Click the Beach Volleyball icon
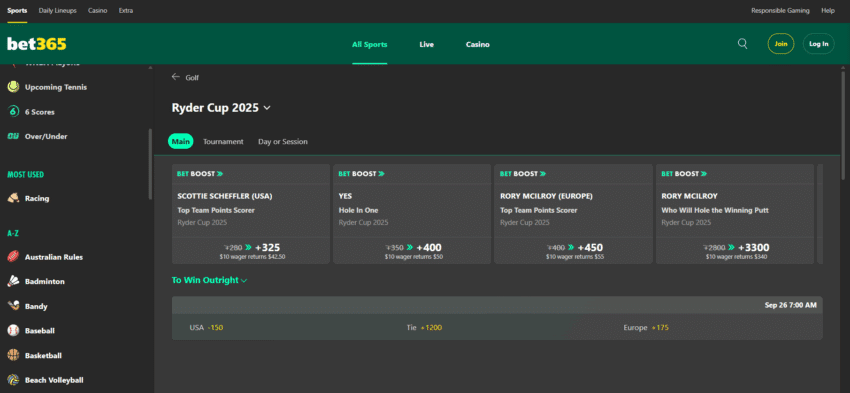 [x=14, y=380]
